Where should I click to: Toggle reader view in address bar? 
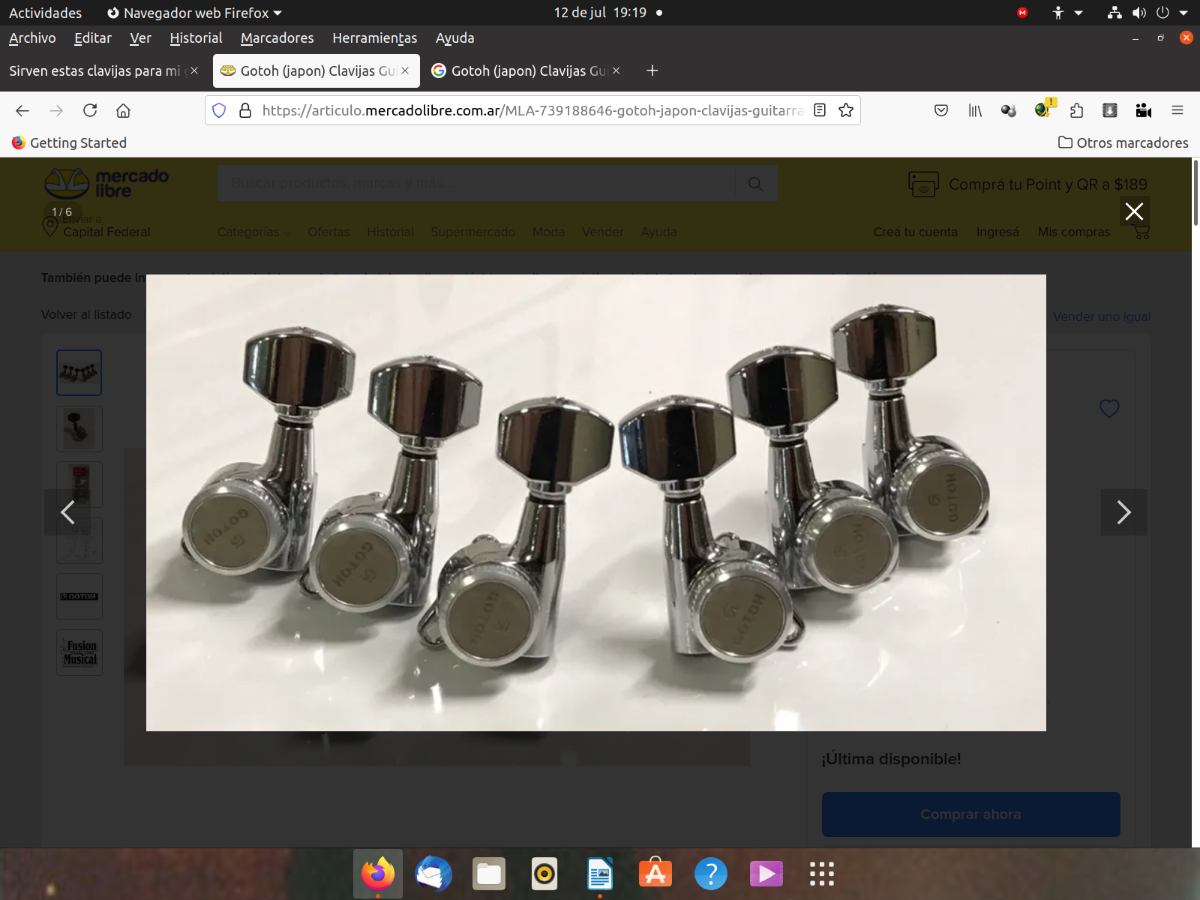point(820,110)
